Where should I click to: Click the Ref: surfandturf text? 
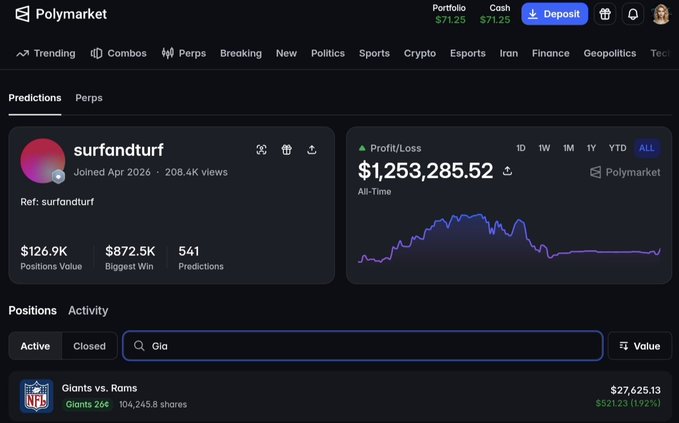pos(57,202)
